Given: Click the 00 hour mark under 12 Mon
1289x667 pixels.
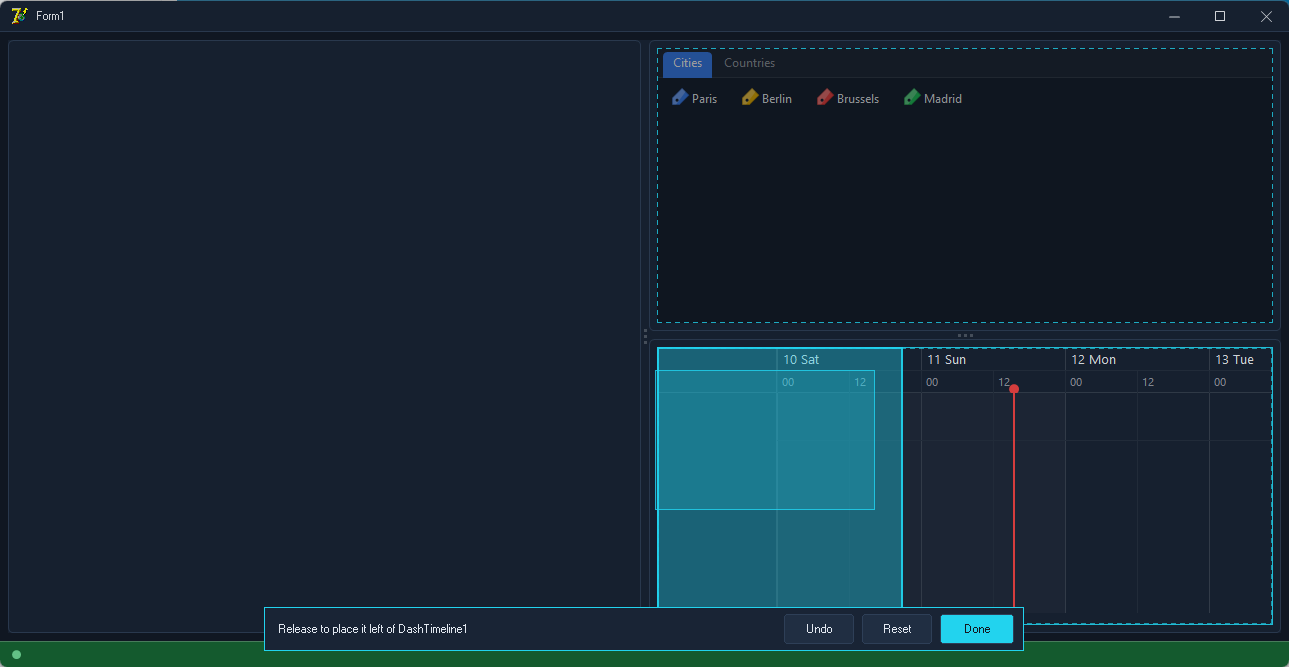Looking at the screenshot, I should 1076,382.
